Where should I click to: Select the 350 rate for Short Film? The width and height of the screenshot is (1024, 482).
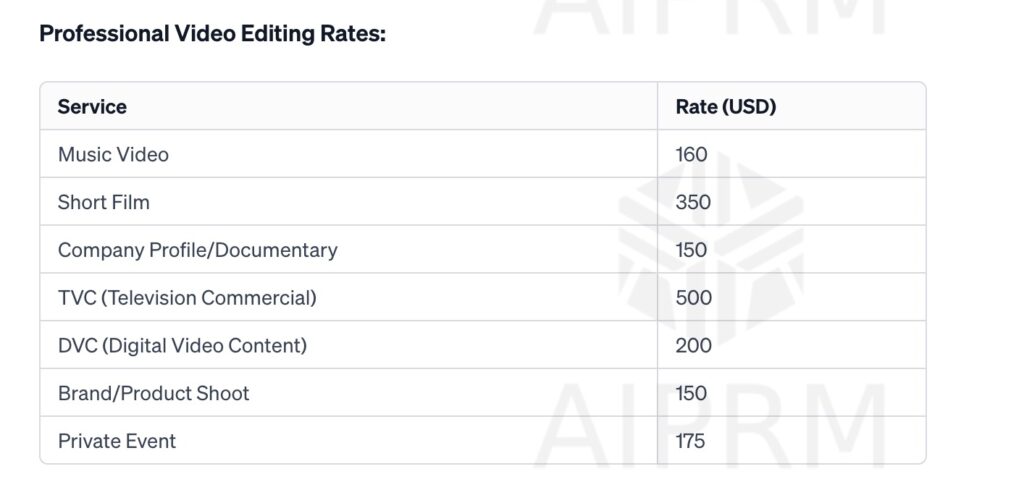point(693,202)
